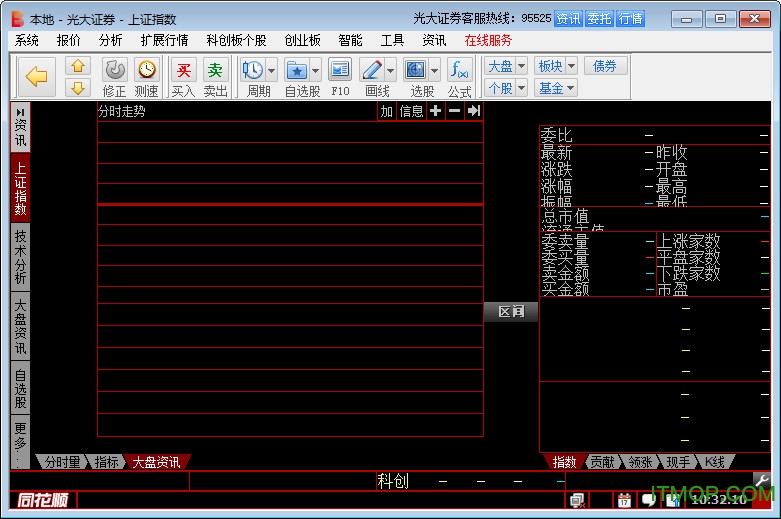This screenshot has height=519, width=781.
Task: Open the 修正 correction tool
Action: [x=114, y=76]
